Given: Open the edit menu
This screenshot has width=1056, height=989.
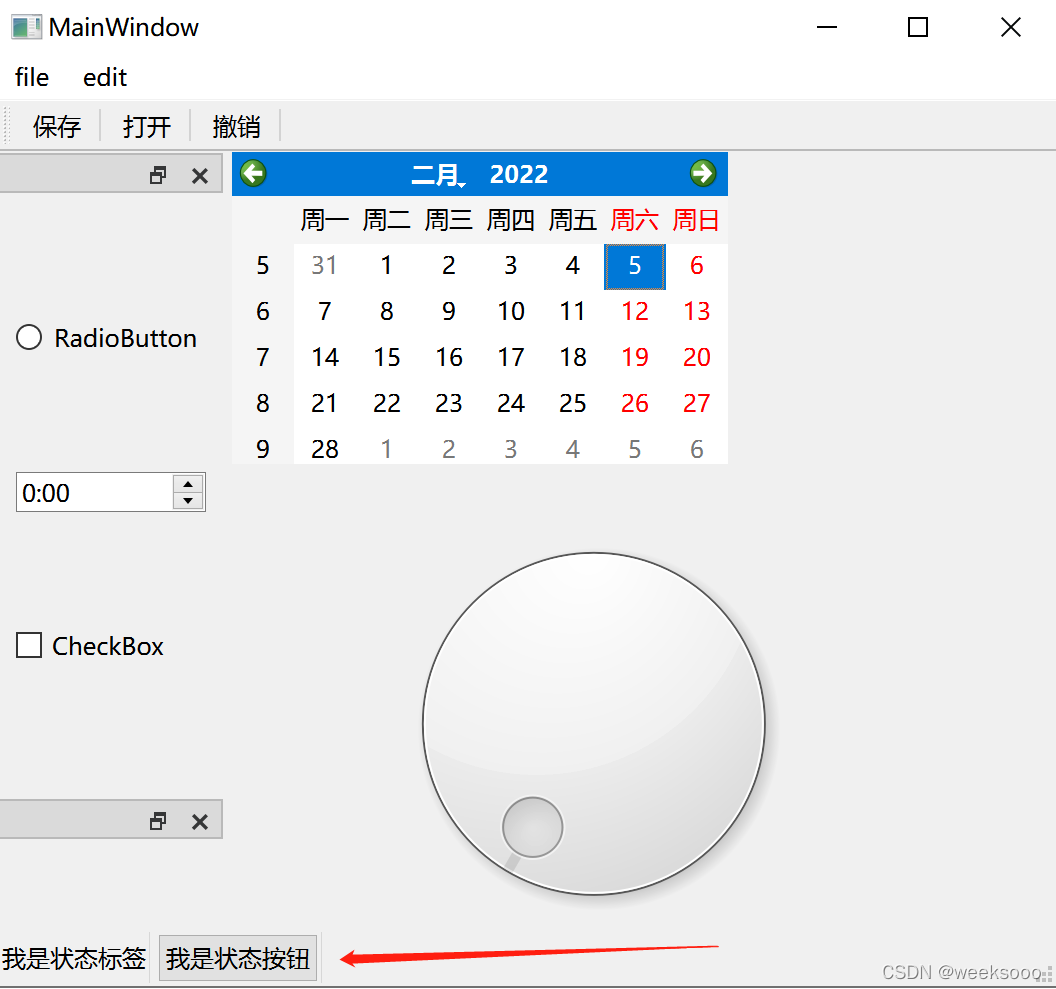Looking at the screenshot, I should point(105,77).
